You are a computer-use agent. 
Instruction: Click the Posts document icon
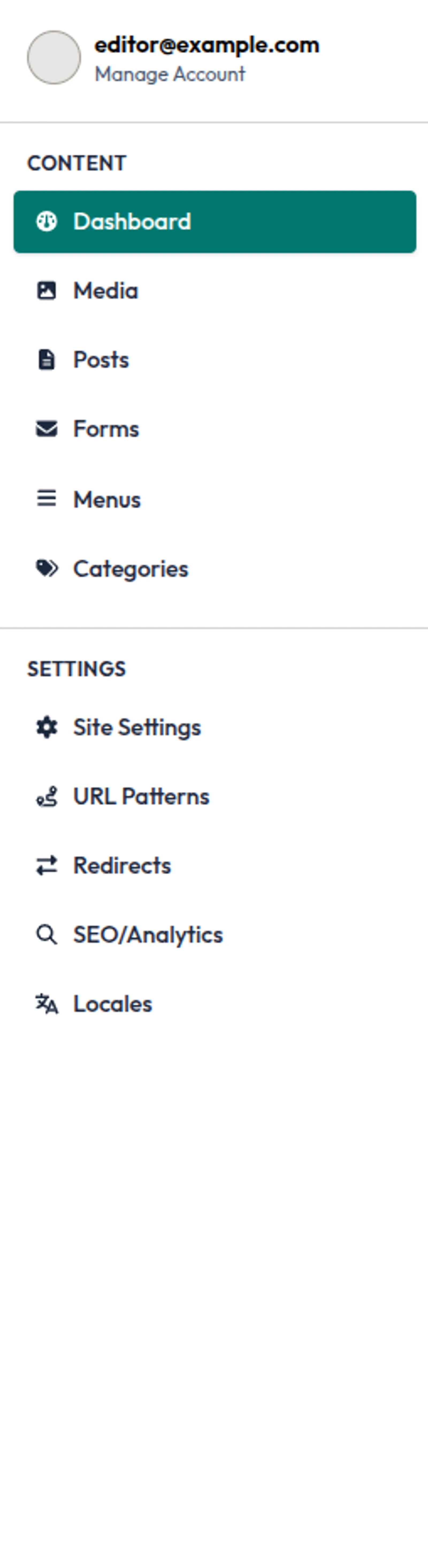pyautogui.click(x=47, y=360)
